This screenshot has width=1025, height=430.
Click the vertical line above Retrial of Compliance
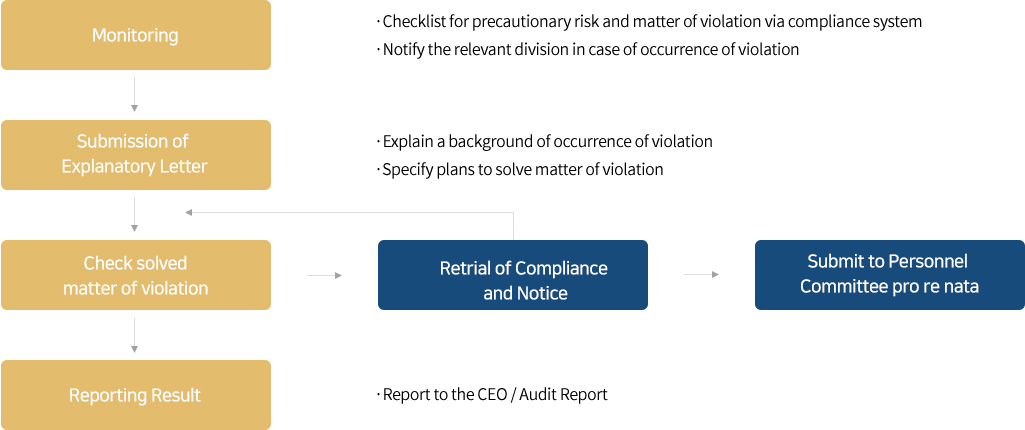click(513, 226)
